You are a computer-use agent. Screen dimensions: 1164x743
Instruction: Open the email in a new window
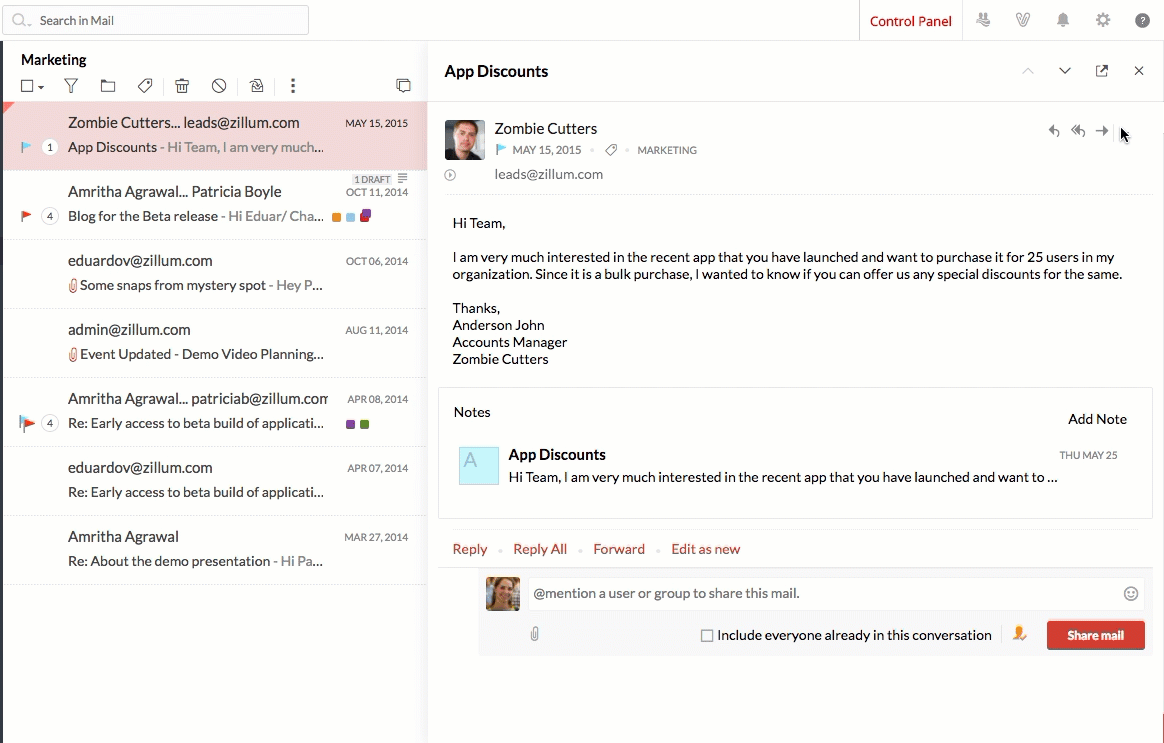(1102, 71)
